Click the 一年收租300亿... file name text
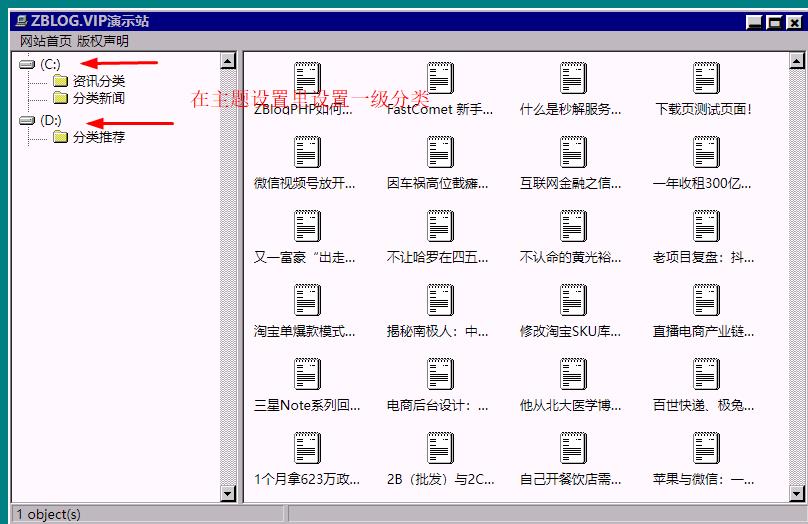 702,183
